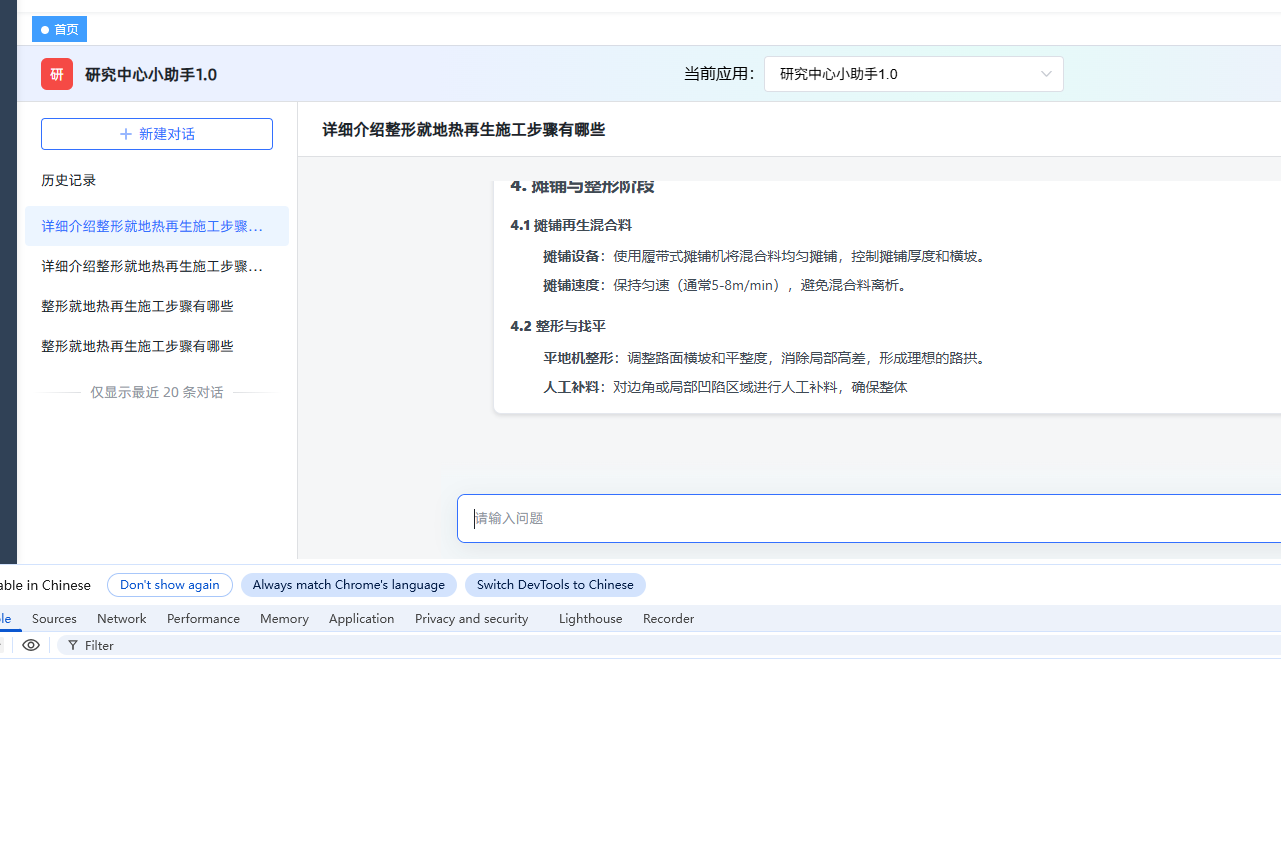Toggle the DevTools eye live expression icon

[x=31, y=645]
